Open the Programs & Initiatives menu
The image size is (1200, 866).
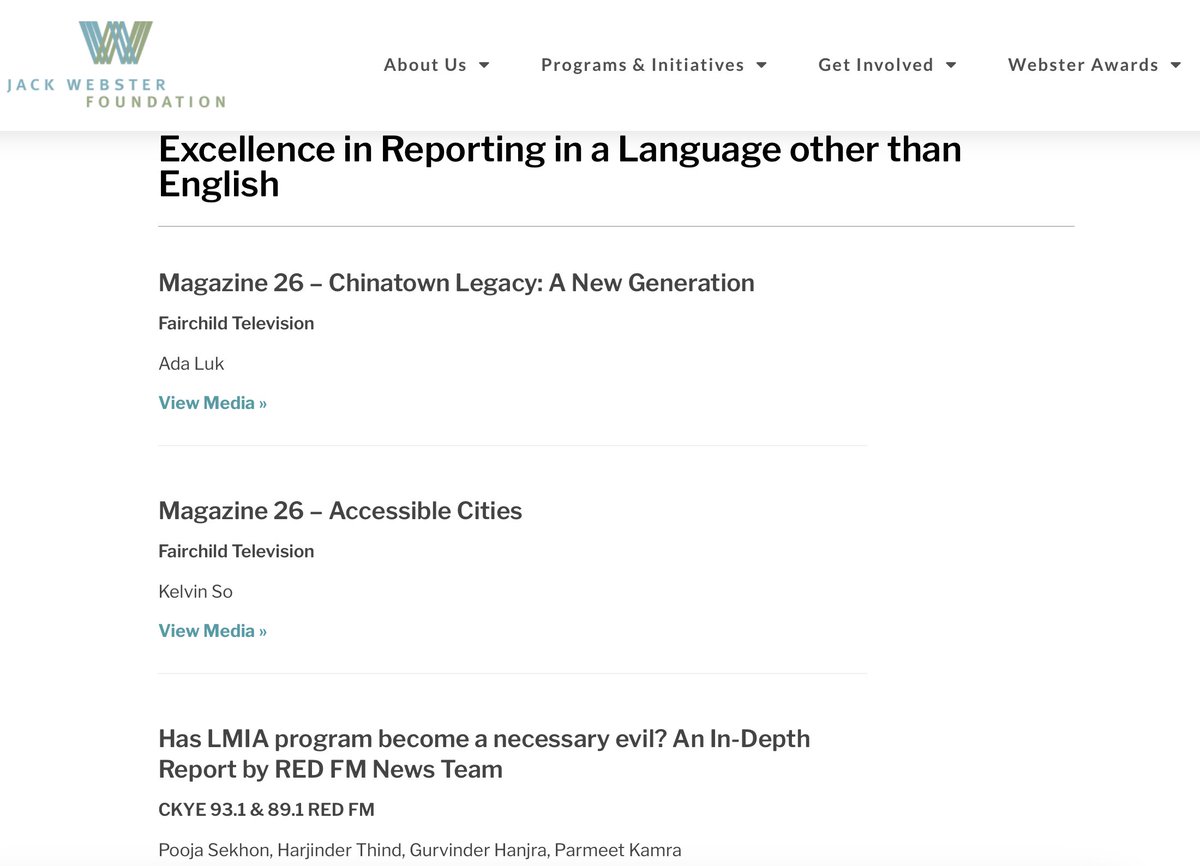[642, 65]
